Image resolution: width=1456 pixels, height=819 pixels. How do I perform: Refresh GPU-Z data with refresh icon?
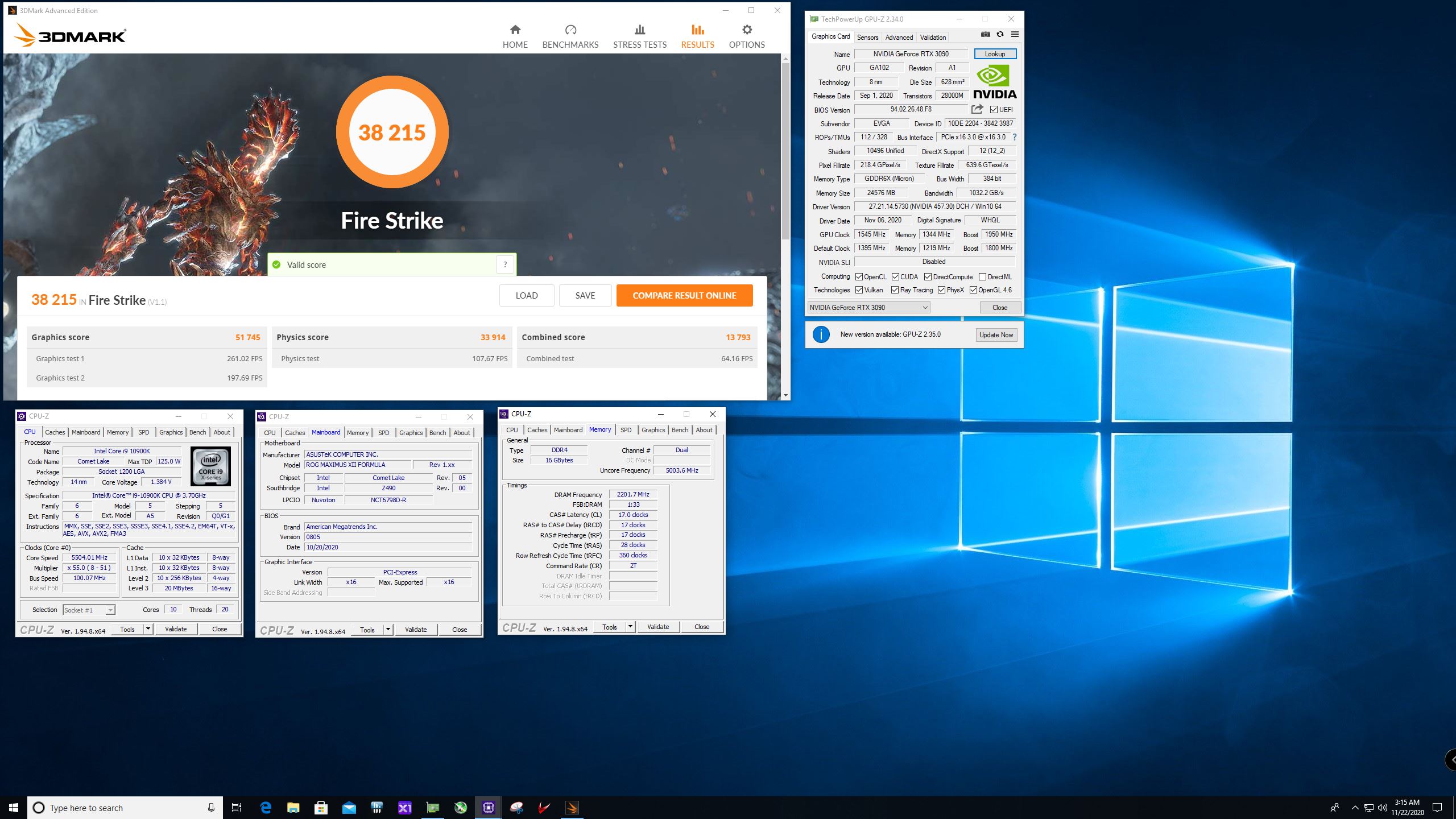click(x=1000, y=35)
